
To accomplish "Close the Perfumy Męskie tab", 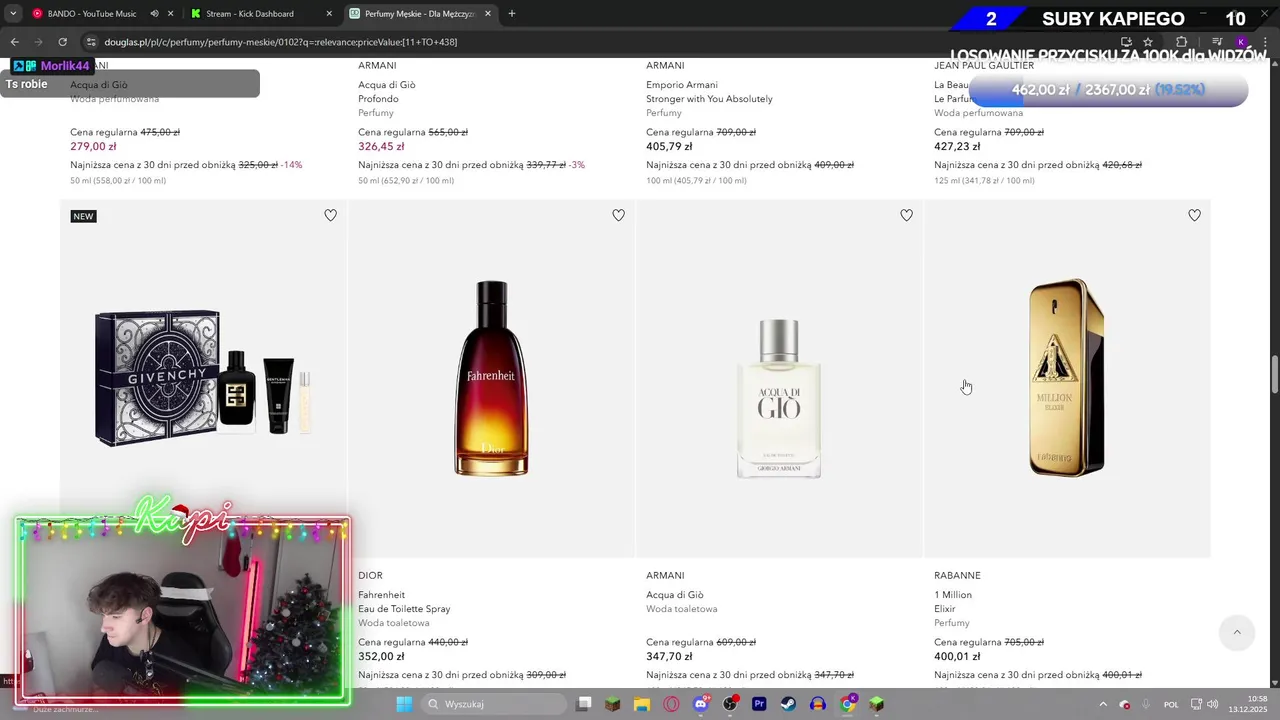I will [488, 14].
